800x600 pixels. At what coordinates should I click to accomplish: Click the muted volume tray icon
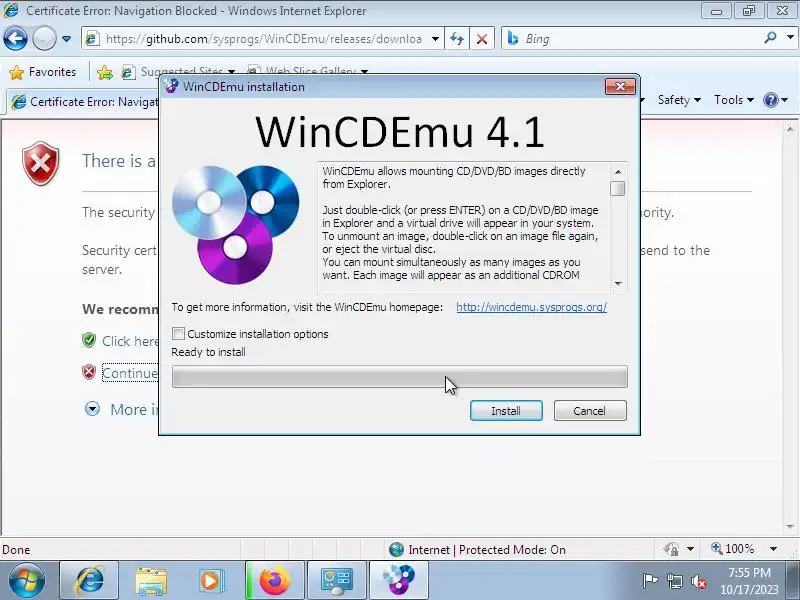click(x=699, y=581)
